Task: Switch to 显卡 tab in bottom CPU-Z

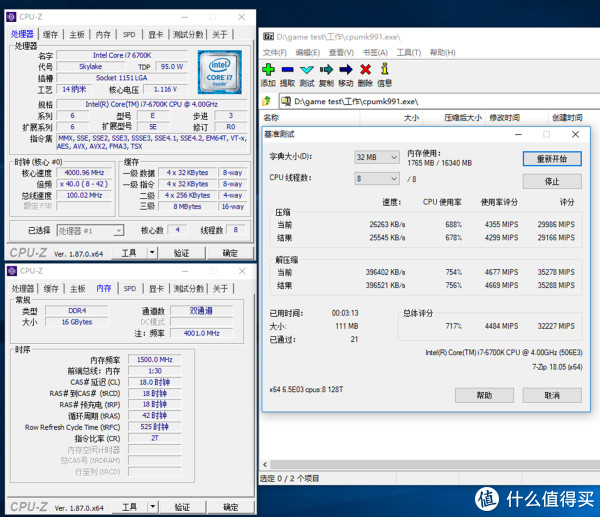Action: (x=156, y=289)
